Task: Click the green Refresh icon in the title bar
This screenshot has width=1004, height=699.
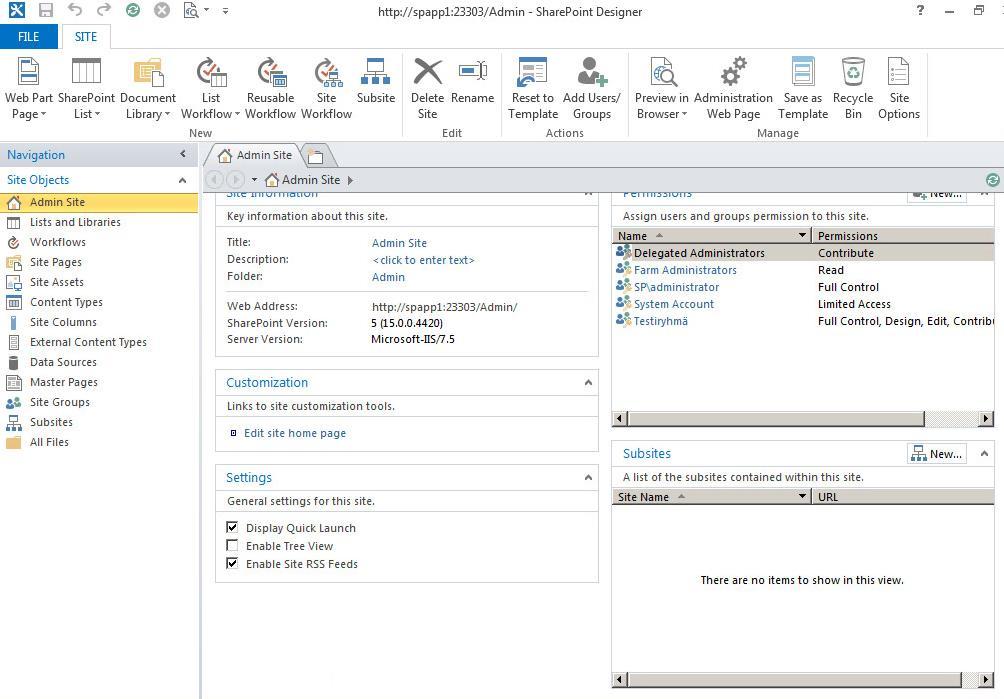Action: pyautogui.click(x=133, y=10)
